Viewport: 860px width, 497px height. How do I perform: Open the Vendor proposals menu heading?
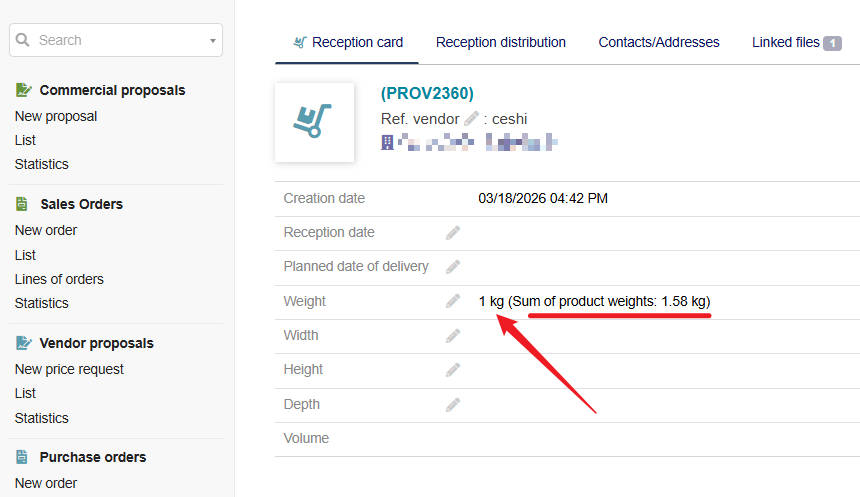coord(96,343)
